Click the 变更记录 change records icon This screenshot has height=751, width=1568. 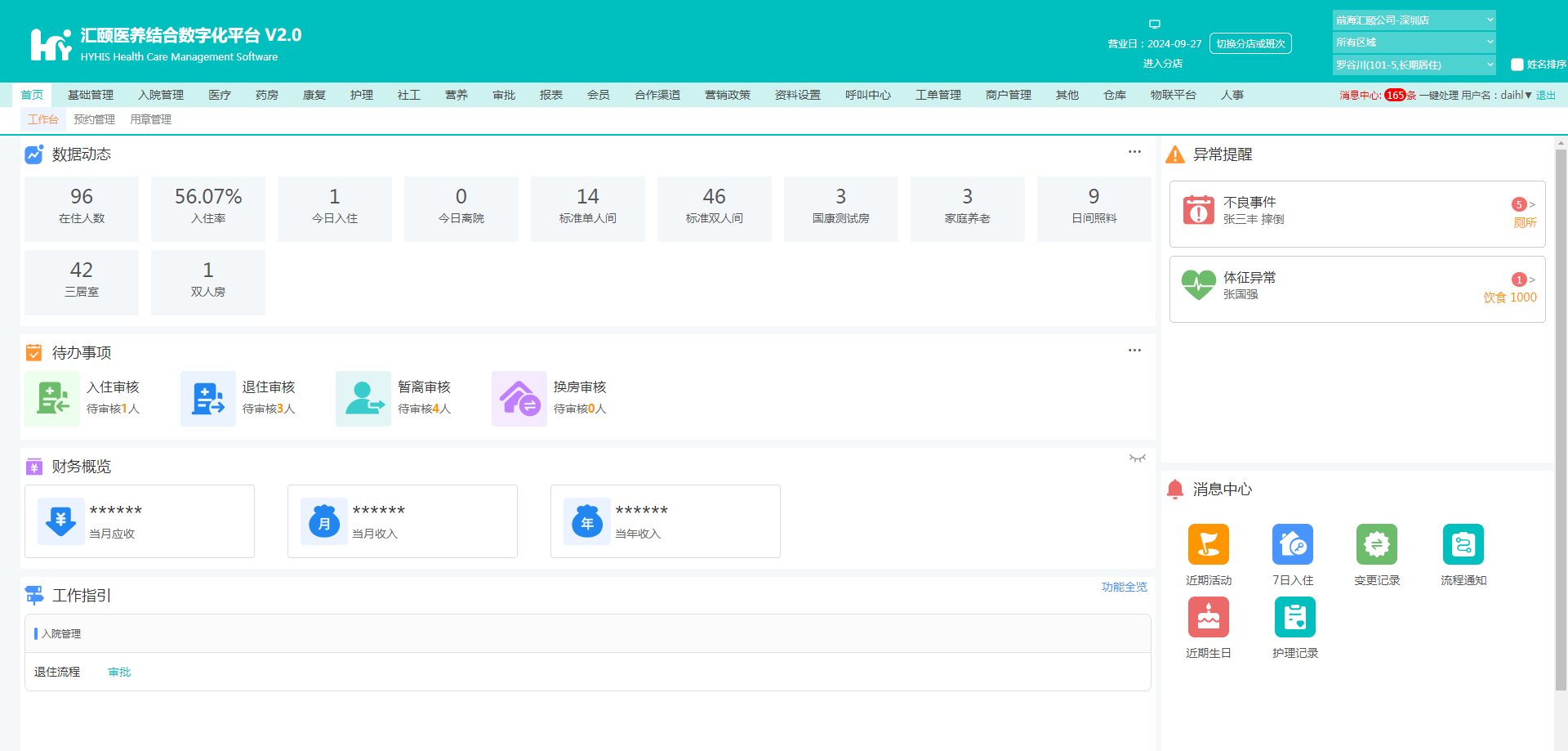click(1376, 544)
